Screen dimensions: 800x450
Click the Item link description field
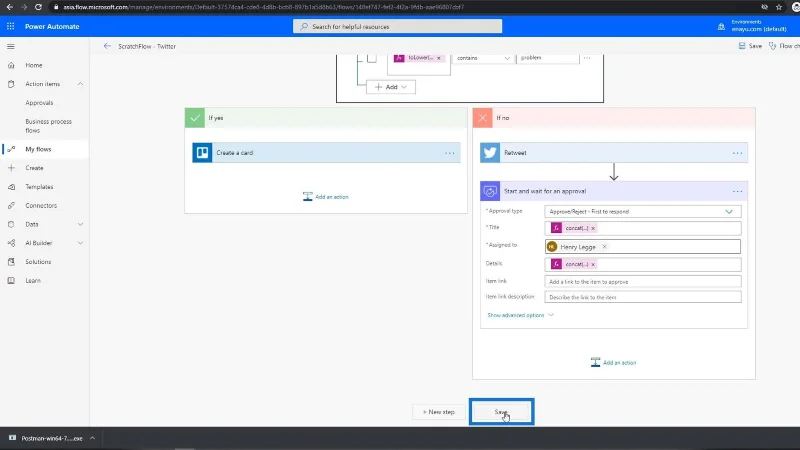pyautogui.click(x=643, y=297)
